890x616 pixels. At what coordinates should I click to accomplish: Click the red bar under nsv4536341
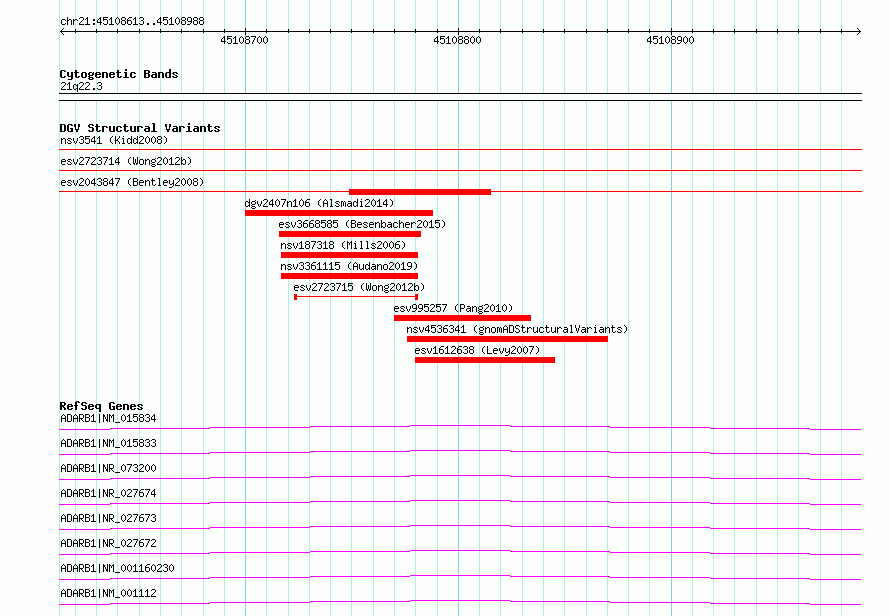[x=507, y=339]
